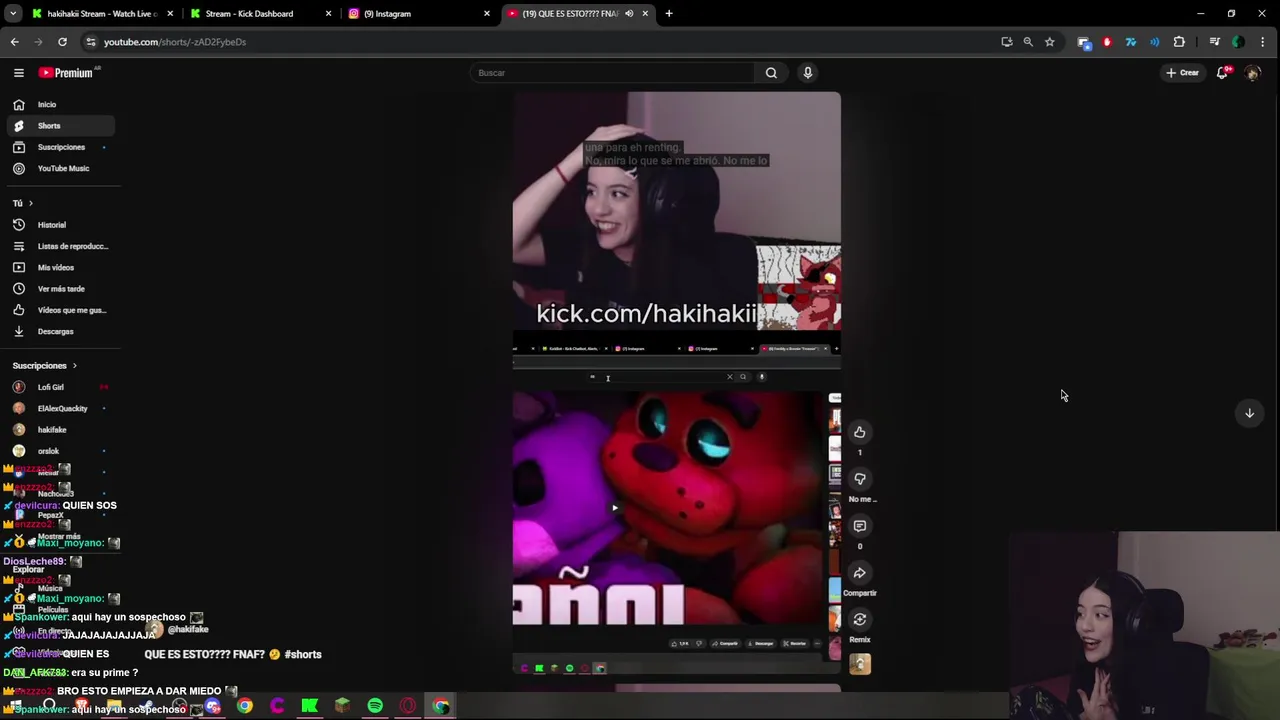Open the 7TV extension icon
1280x720 pixels.
(x=1131, y=42)
